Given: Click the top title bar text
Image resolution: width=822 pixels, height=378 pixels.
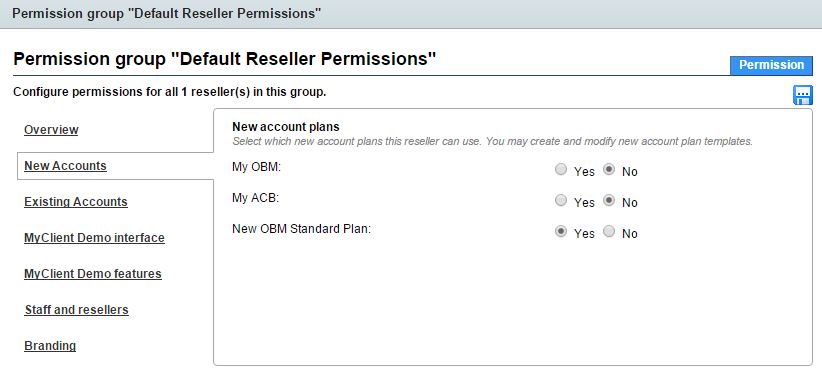Looking at the screenshot, I should point(167,13).
